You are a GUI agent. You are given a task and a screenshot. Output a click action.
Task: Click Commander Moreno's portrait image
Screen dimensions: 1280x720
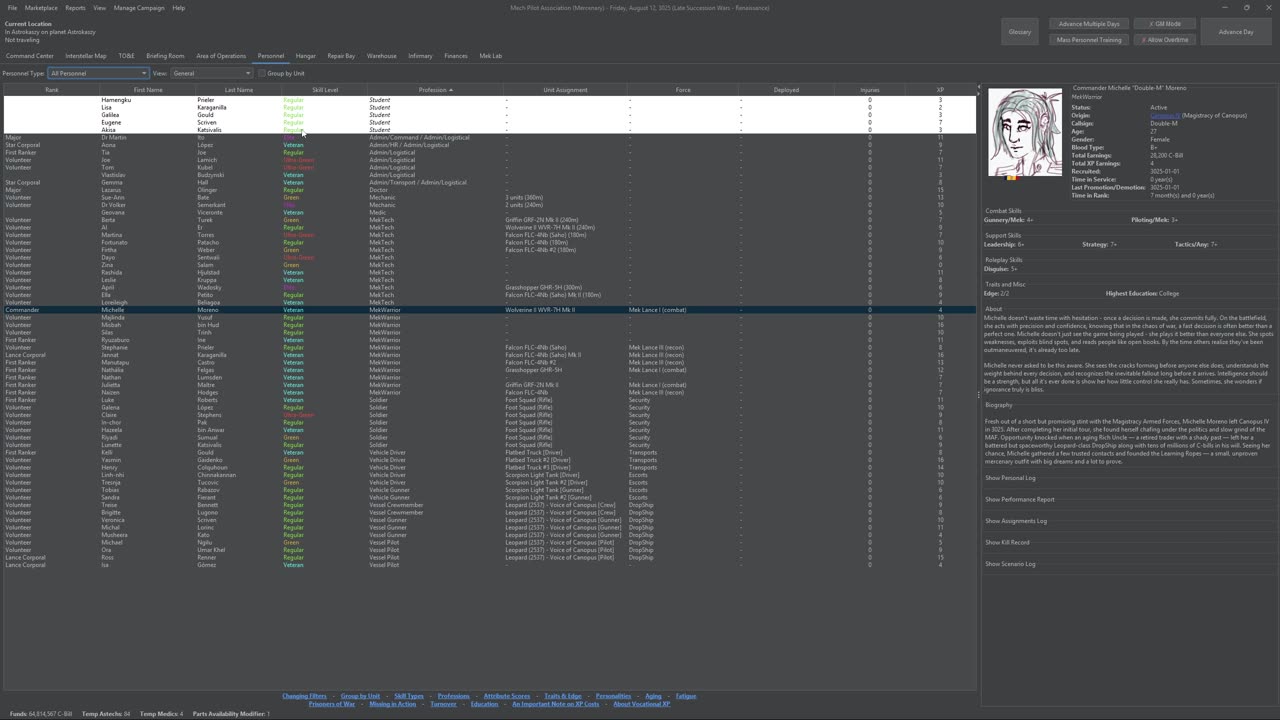tap(1025, 133)
